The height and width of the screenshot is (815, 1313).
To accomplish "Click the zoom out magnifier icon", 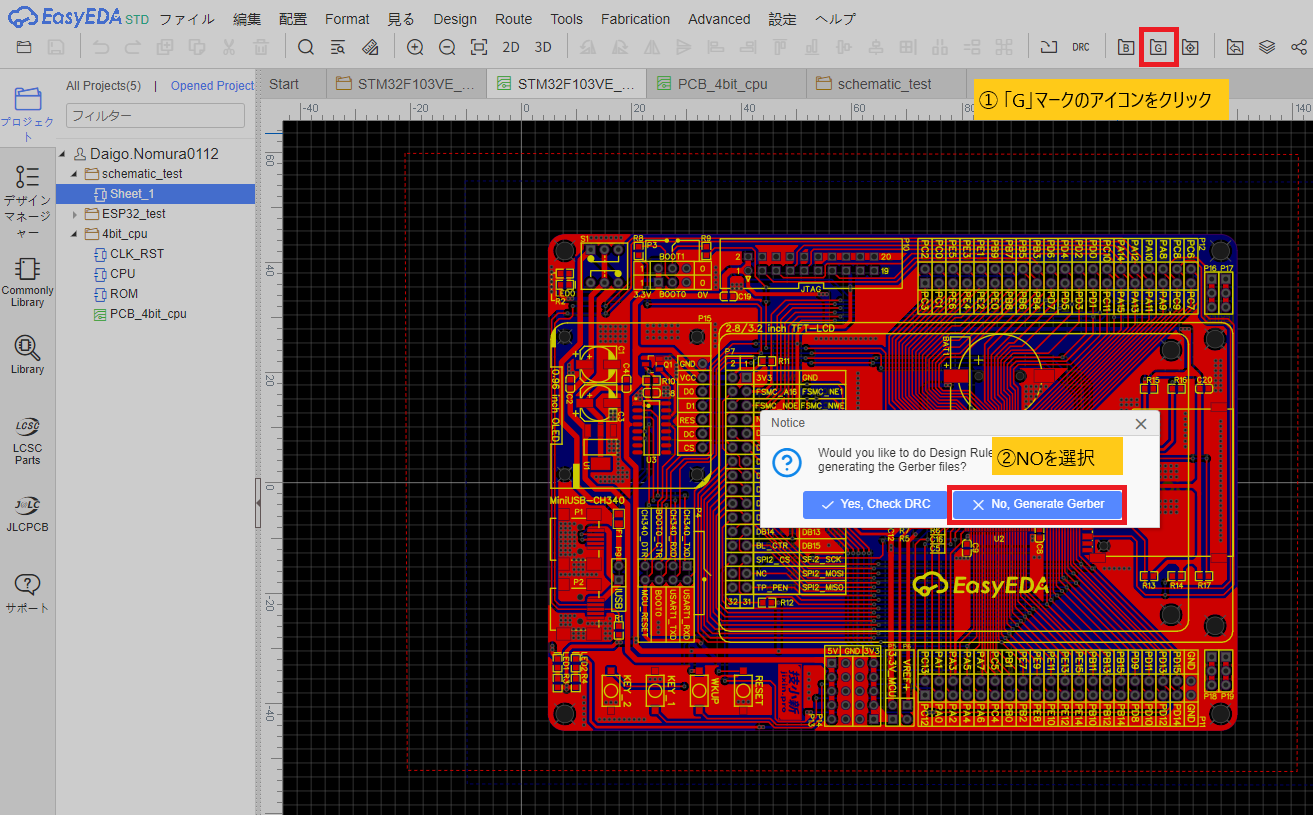I will tap(447, 47).
